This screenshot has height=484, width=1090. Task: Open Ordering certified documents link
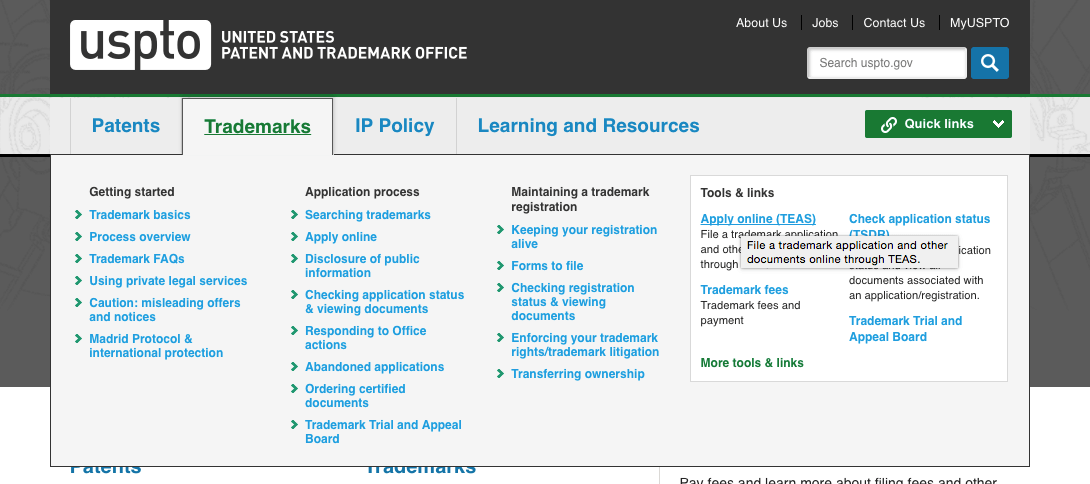click(355, 396)
